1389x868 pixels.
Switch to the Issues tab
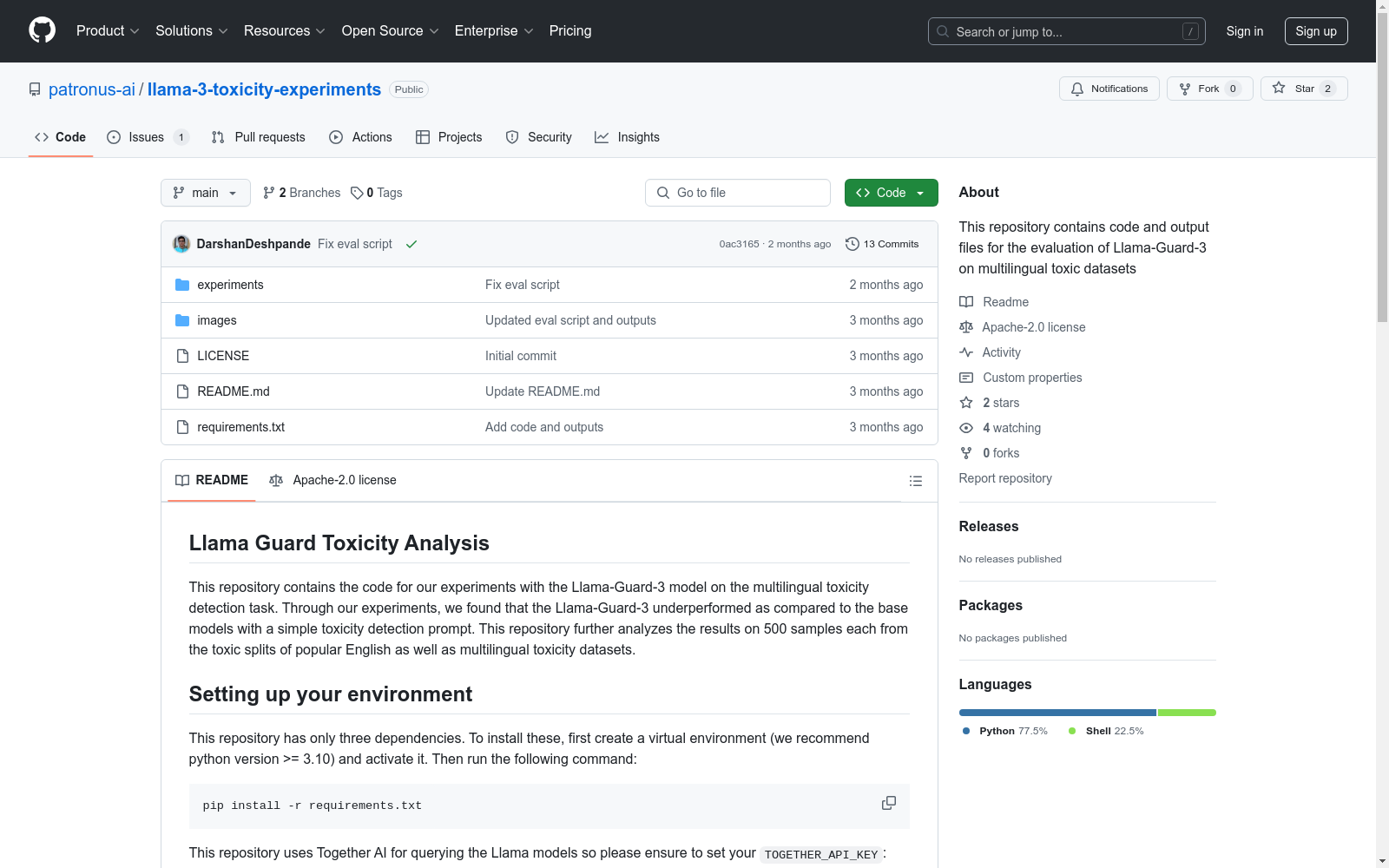coord(148,137)
